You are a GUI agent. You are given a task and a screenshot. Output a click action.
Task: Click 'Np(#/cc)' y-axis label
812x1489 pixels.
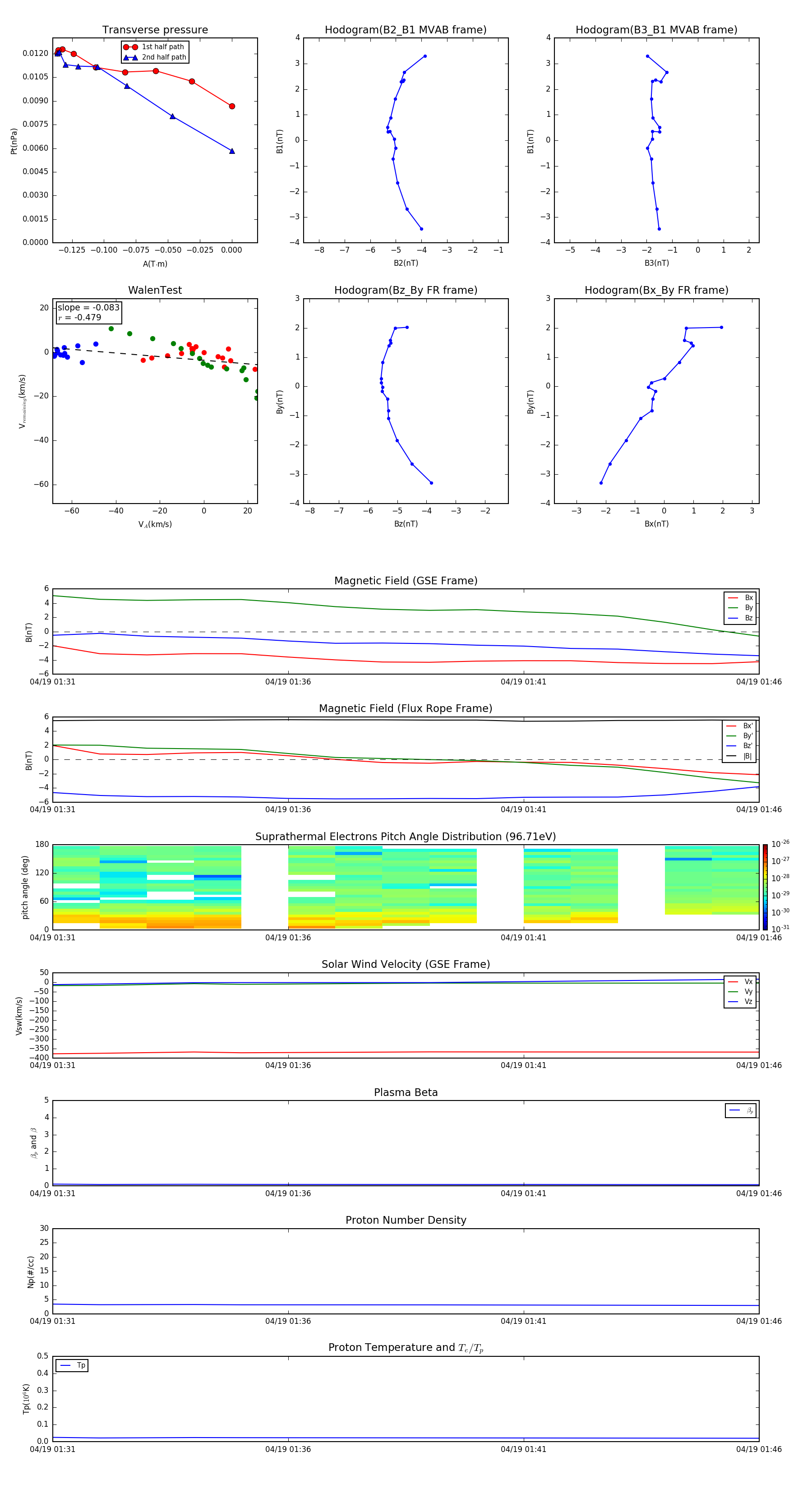[x=31, y=1272]
